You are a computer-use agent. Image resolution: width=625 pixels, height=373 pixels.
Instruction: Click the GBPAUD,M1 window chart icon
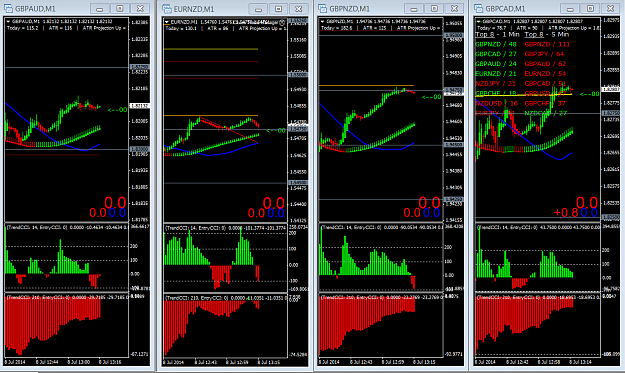[x=8, y=8]
